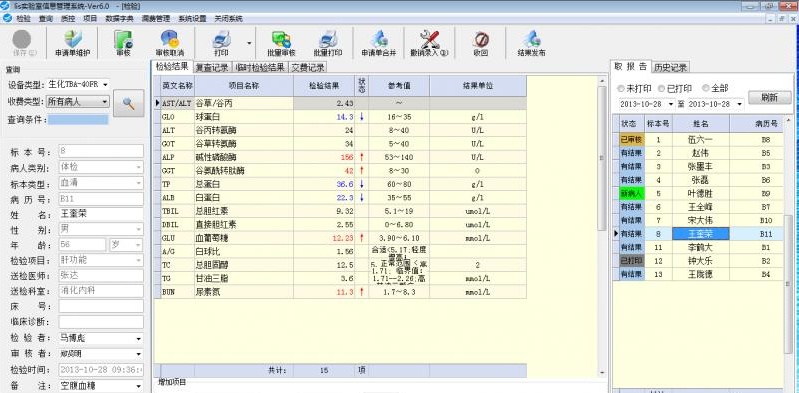Click the 刷新 button
Screen dimensions: 799x393
click(769, 98)
